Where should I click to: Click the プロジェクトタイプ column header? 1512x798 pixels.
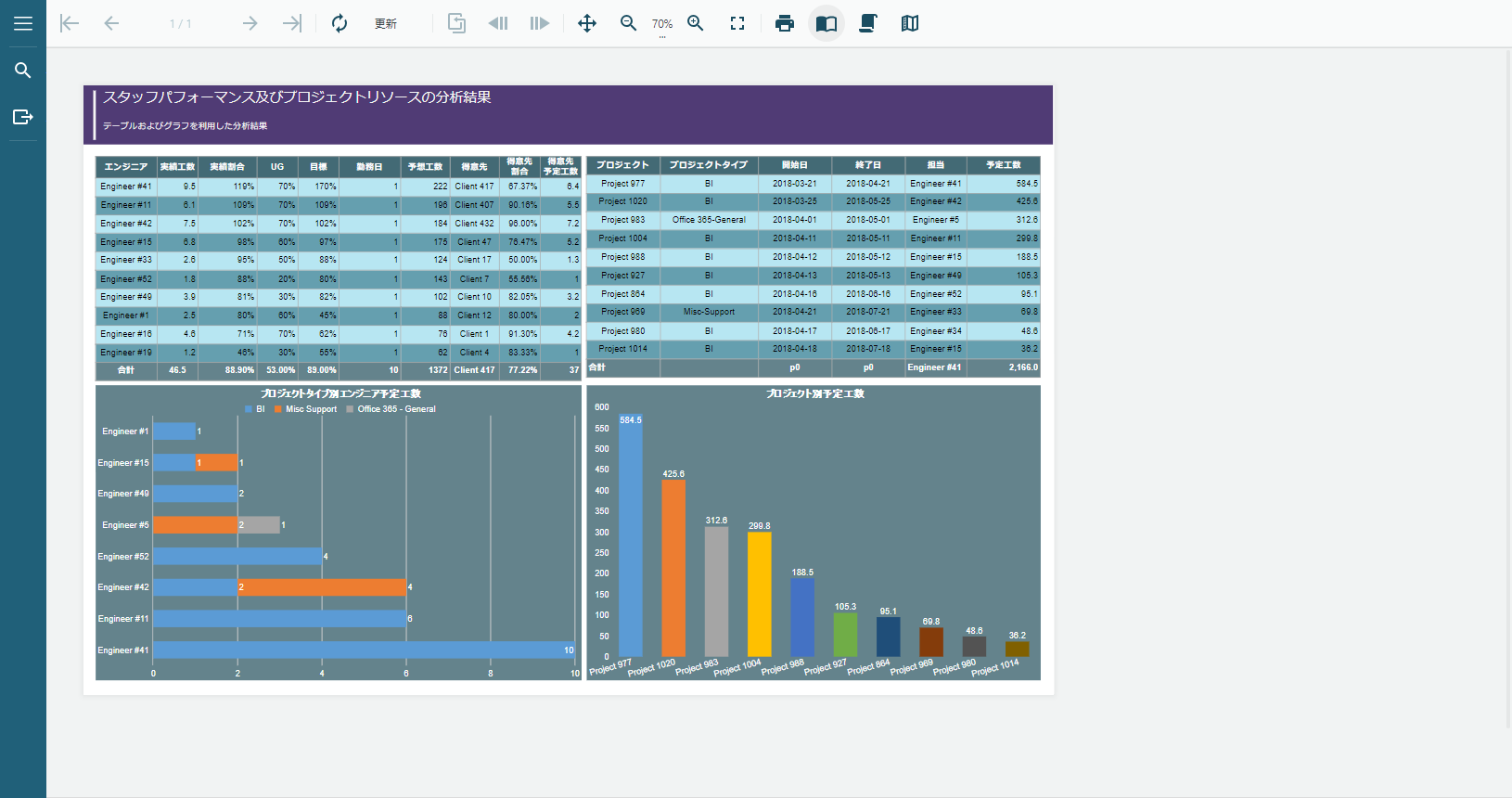coord(709,165)
